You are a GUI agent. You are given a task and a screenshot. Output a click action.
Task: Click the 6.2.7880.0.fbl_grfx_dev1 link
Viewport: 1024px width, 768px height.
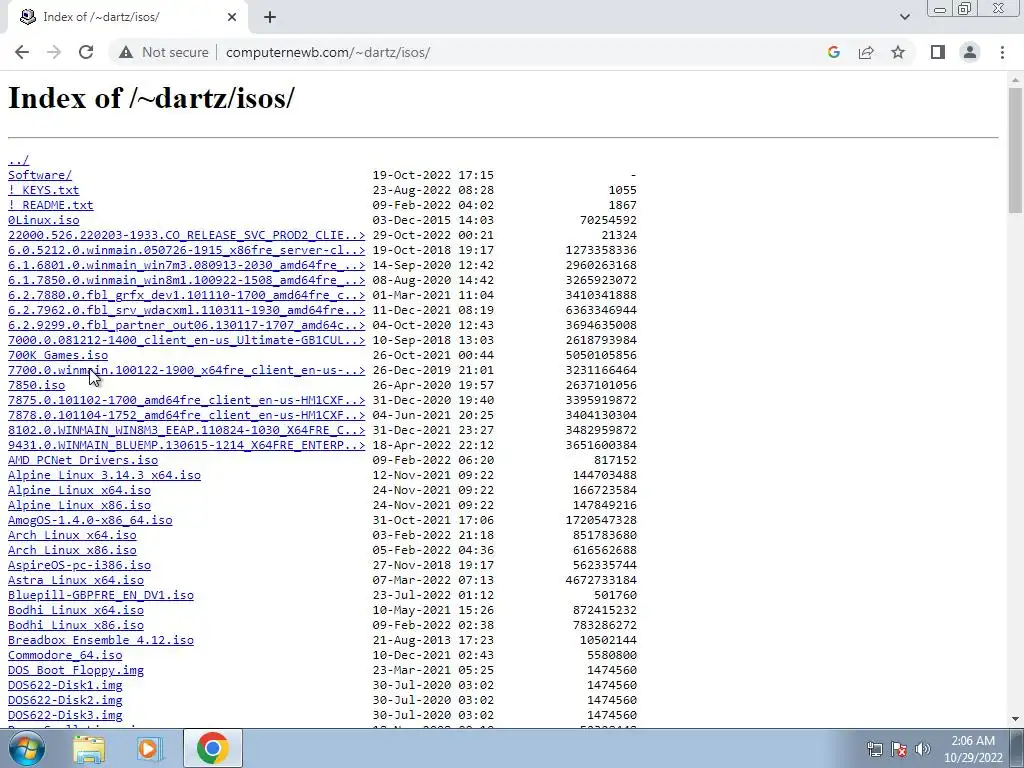click(186, 295)
